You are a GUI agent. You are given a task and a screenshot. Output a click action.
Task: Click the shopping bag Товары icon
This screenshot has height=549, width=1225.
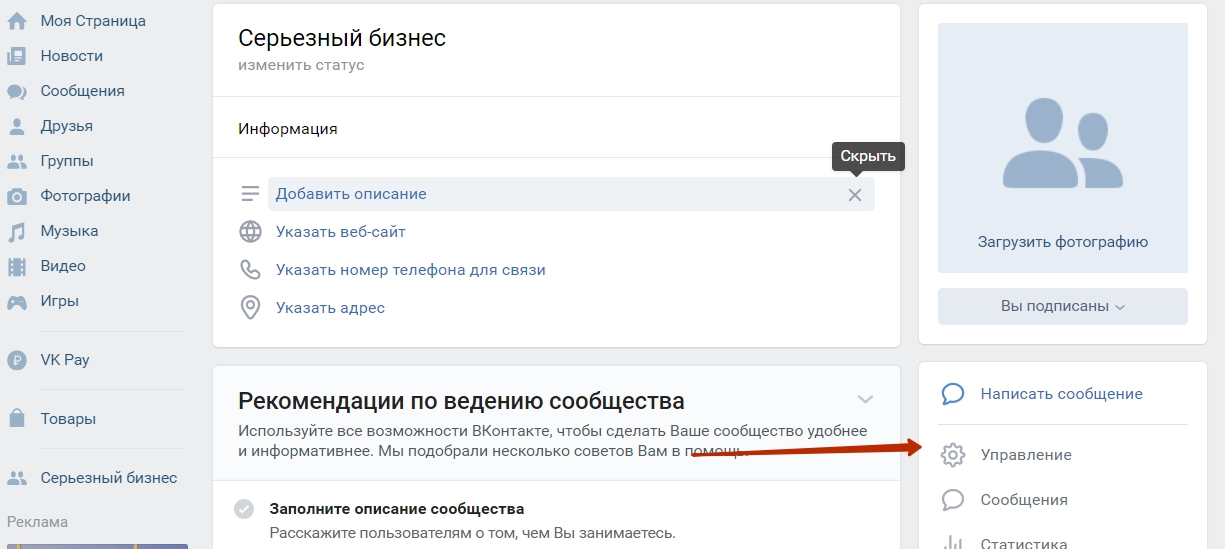click(17, 419)
